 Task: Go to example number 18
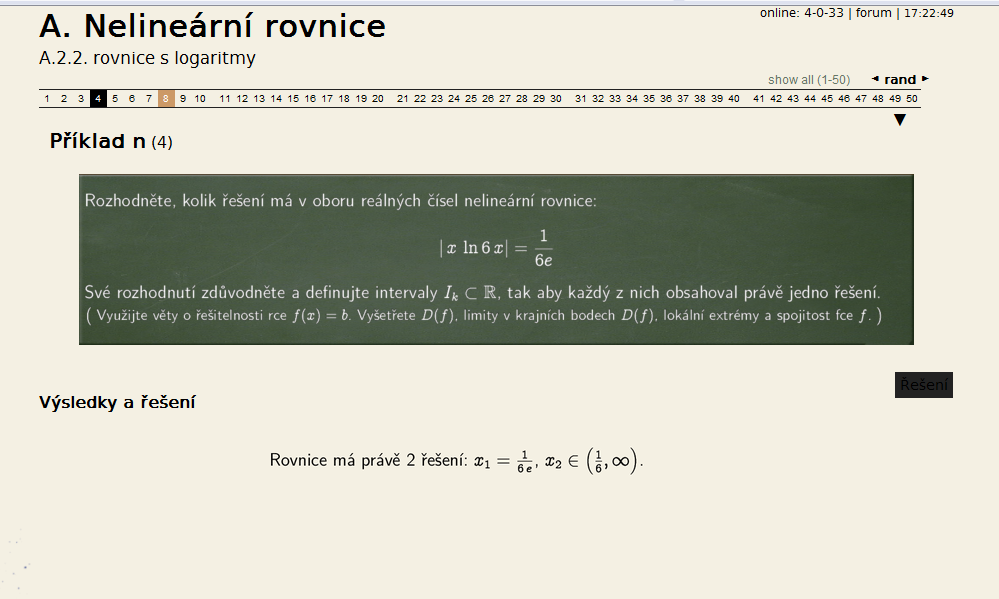[x=344, y=98]
